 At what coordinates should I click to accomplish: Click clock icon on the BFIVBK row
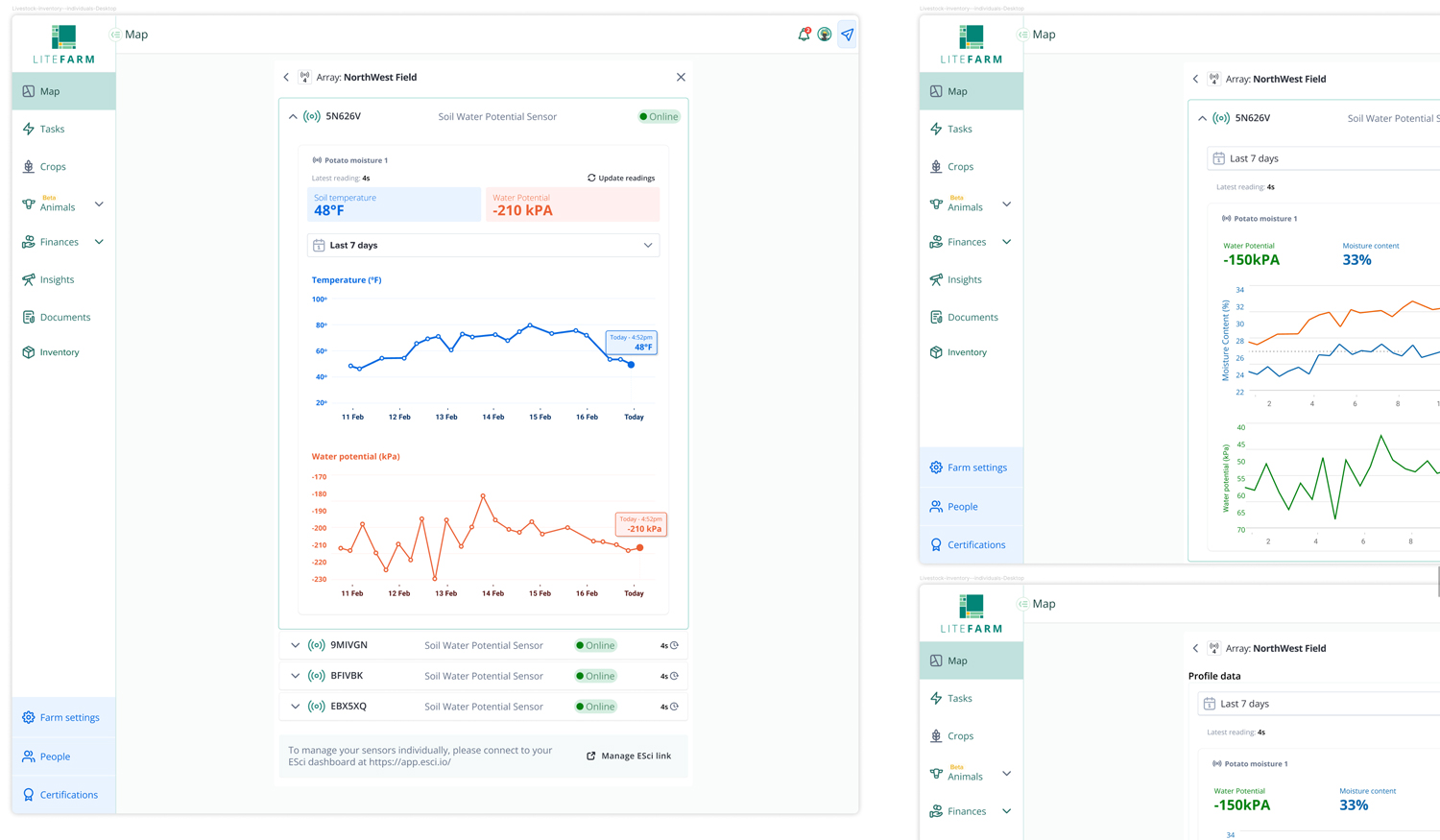[674, 676]
